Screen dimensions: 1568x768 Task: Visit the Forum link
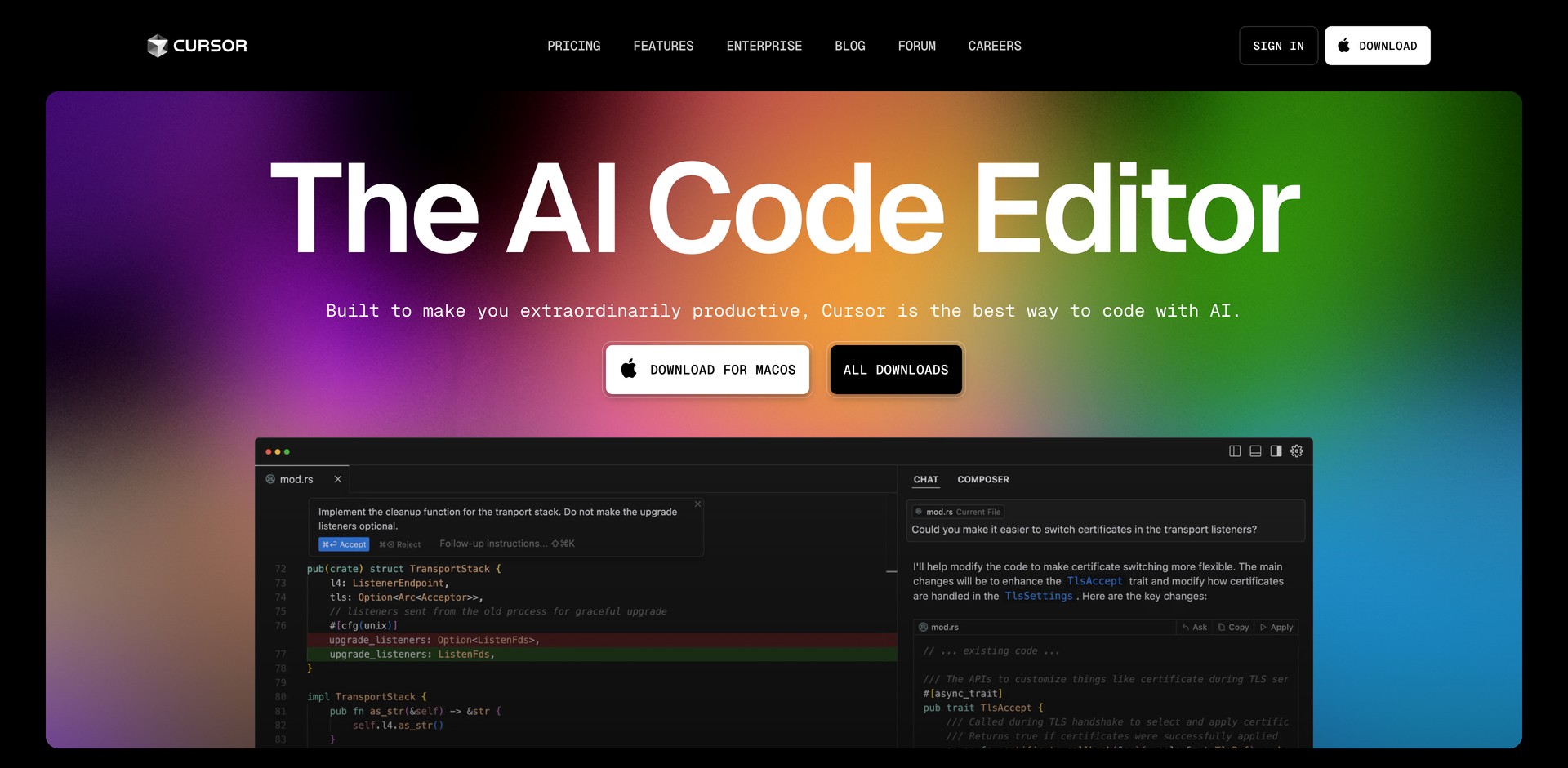coord(916,46)
